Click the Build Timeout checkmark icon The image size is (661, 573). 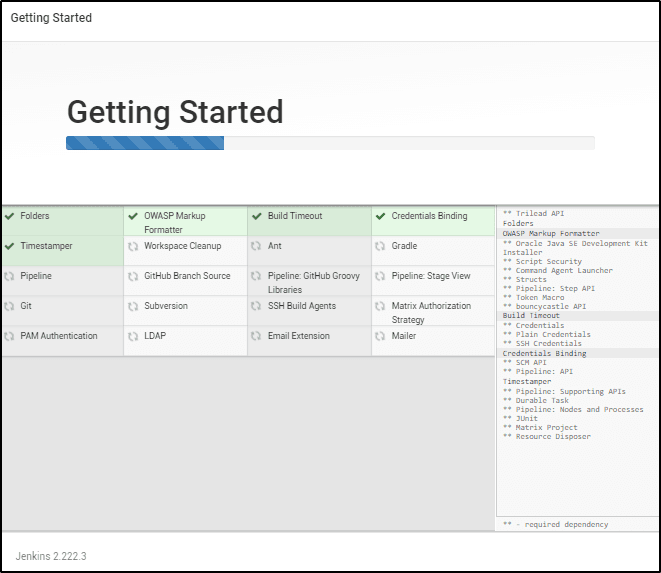pos(257,216)
